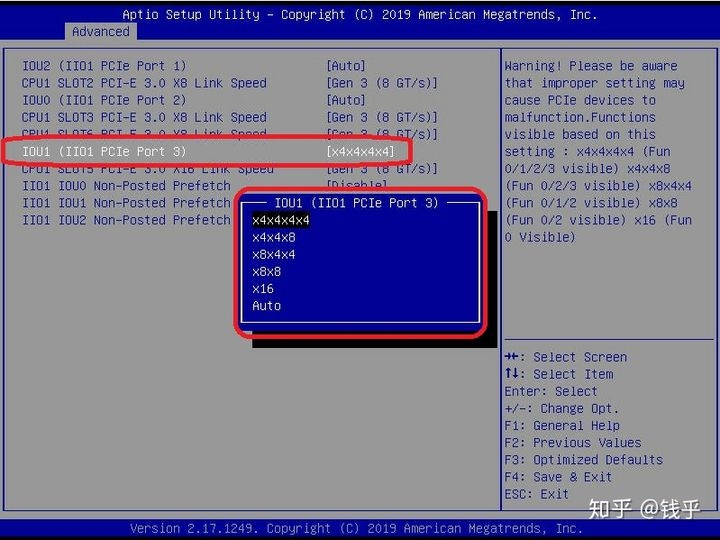
Task: Select x4x4x4x4 in the IOU1 popup
Action: 281,220
